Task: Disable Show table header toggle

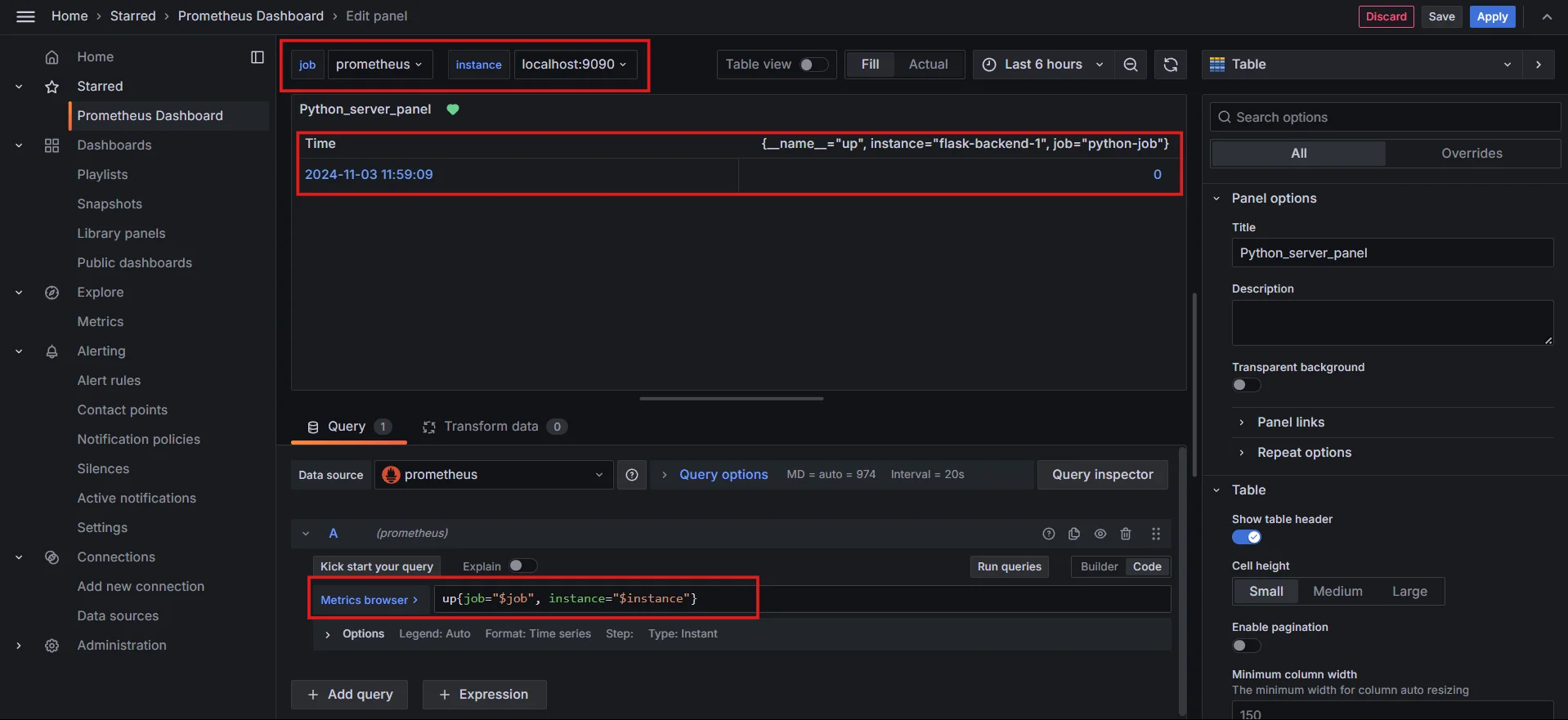Action: coord(1247,537)
